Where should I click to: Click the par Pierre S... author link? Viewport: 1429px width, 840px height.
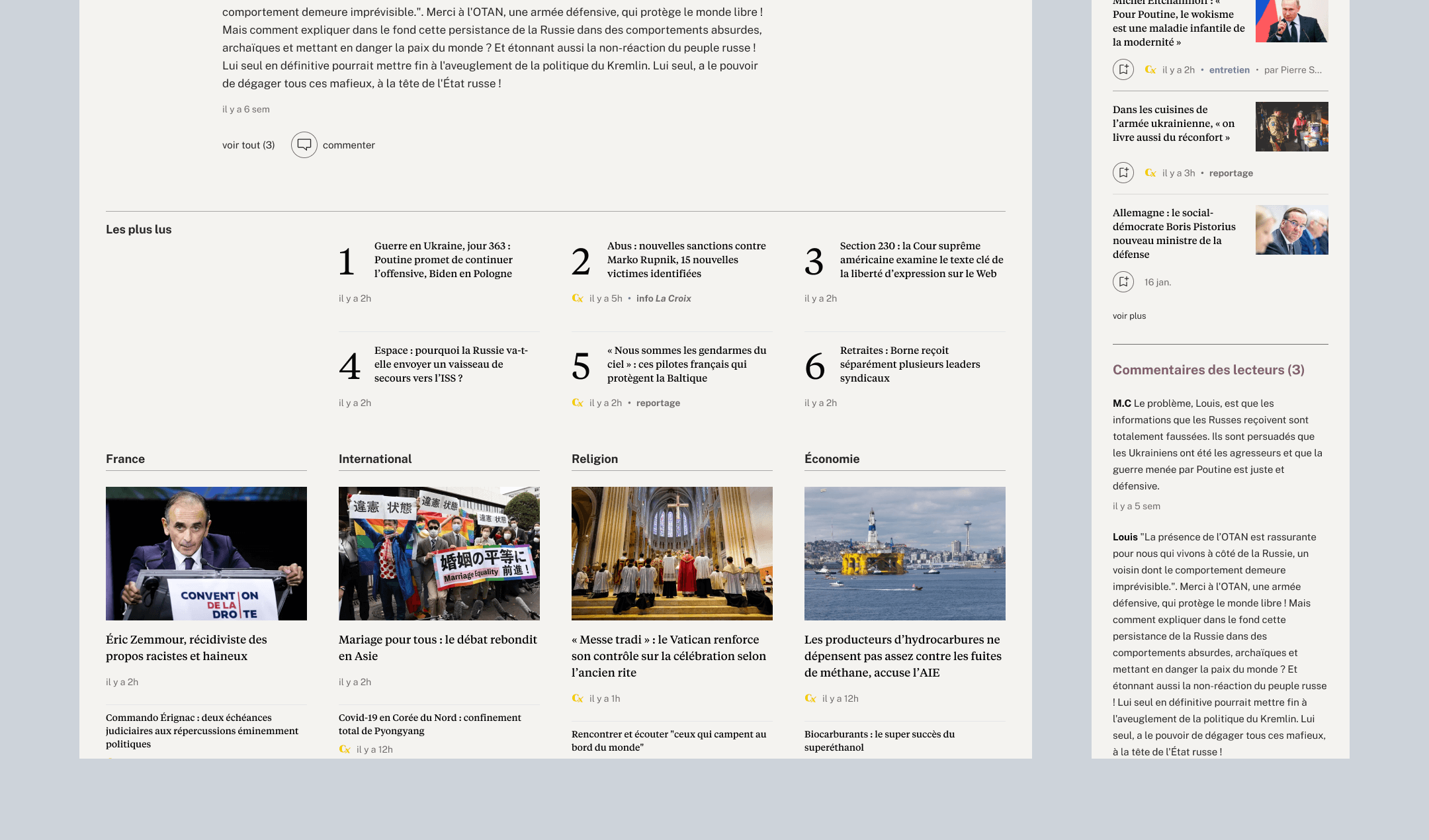pyautogui.click(x=1293, y=70)
